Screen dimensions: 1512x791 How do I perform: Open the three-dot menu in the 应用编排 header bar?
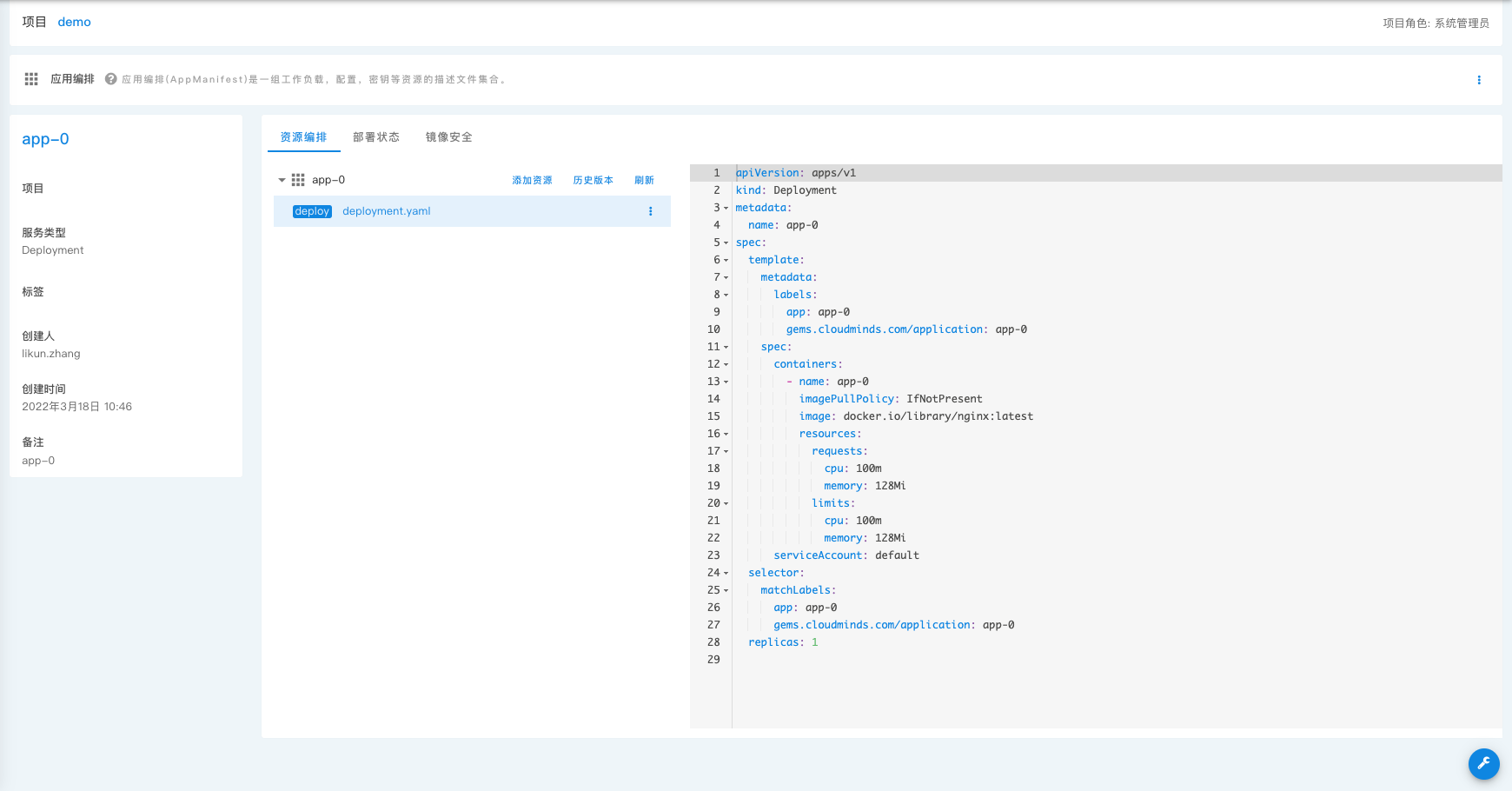(x=1479, y=80)
